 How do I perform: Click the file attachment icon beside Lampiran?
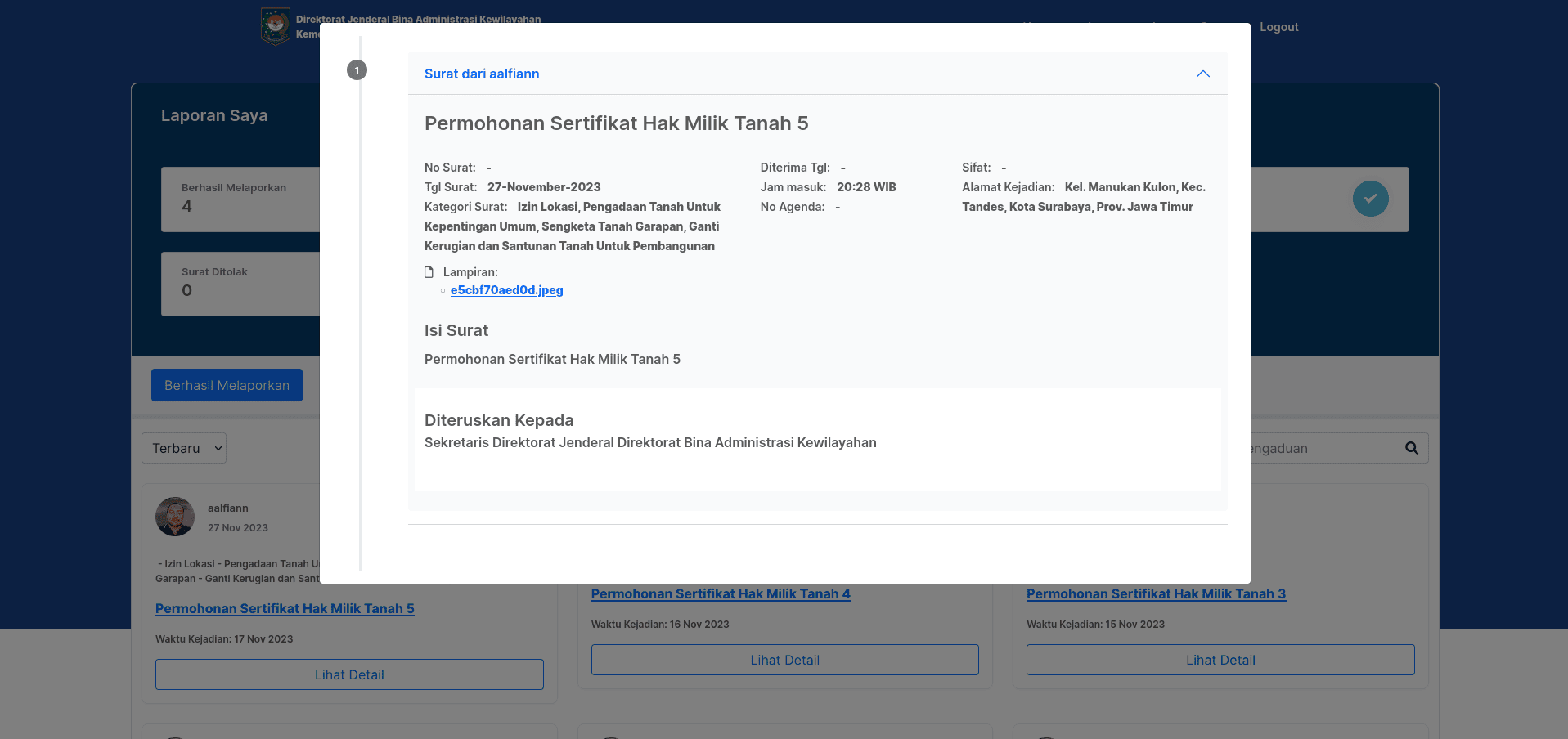(x=429, y=272)
